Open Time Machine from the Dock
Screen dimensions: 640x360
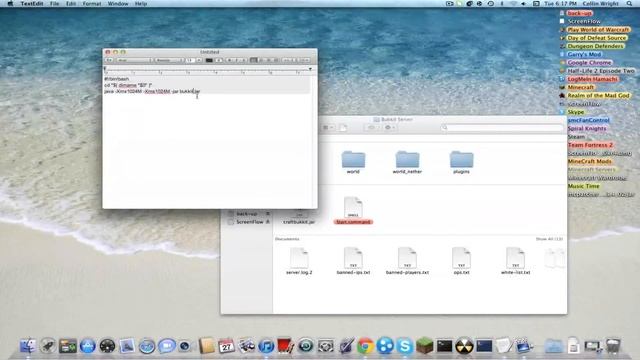[x=305, y=346]
